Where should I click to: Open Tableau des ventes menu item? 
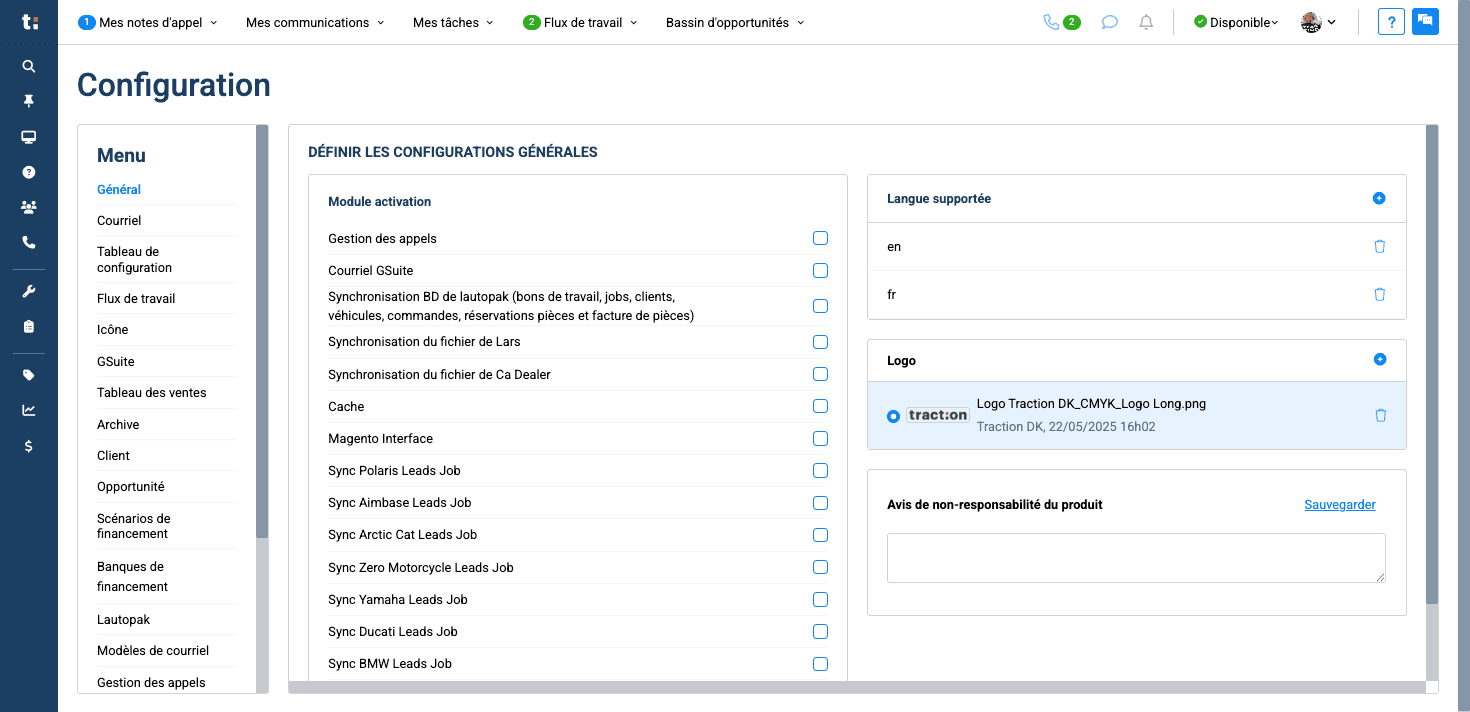pyautogui.click(x=152, y=392)
